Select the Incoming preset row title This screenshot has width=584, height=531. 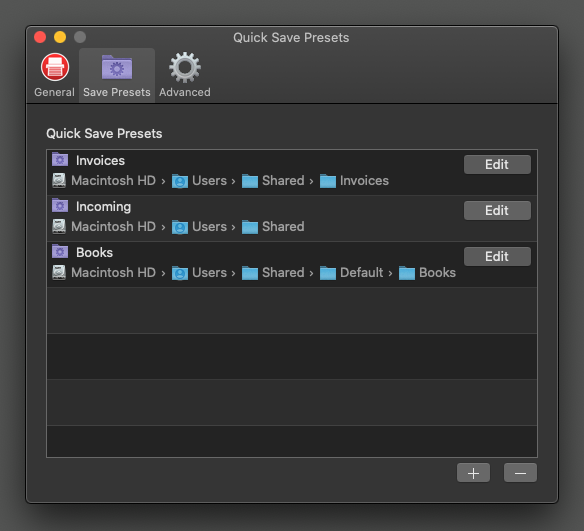click(x=104, y=207)
